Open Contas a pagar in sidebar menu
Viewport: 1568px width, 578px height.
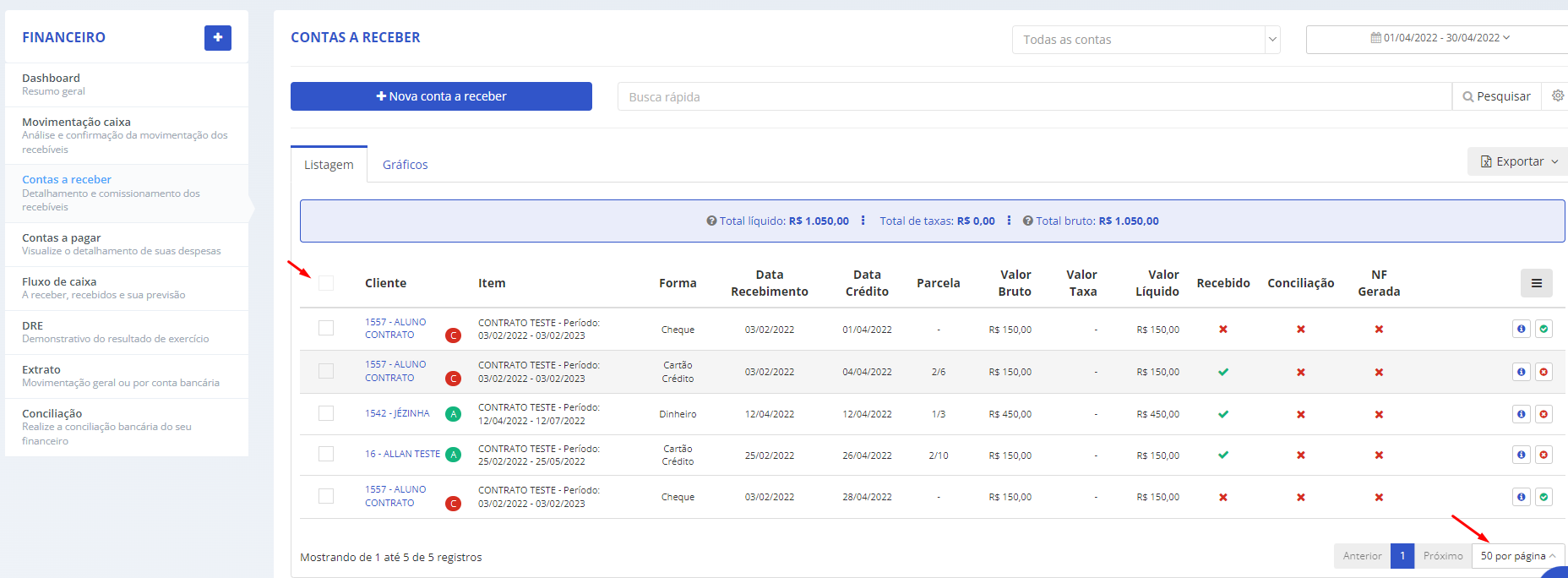[x=127, y=244]
